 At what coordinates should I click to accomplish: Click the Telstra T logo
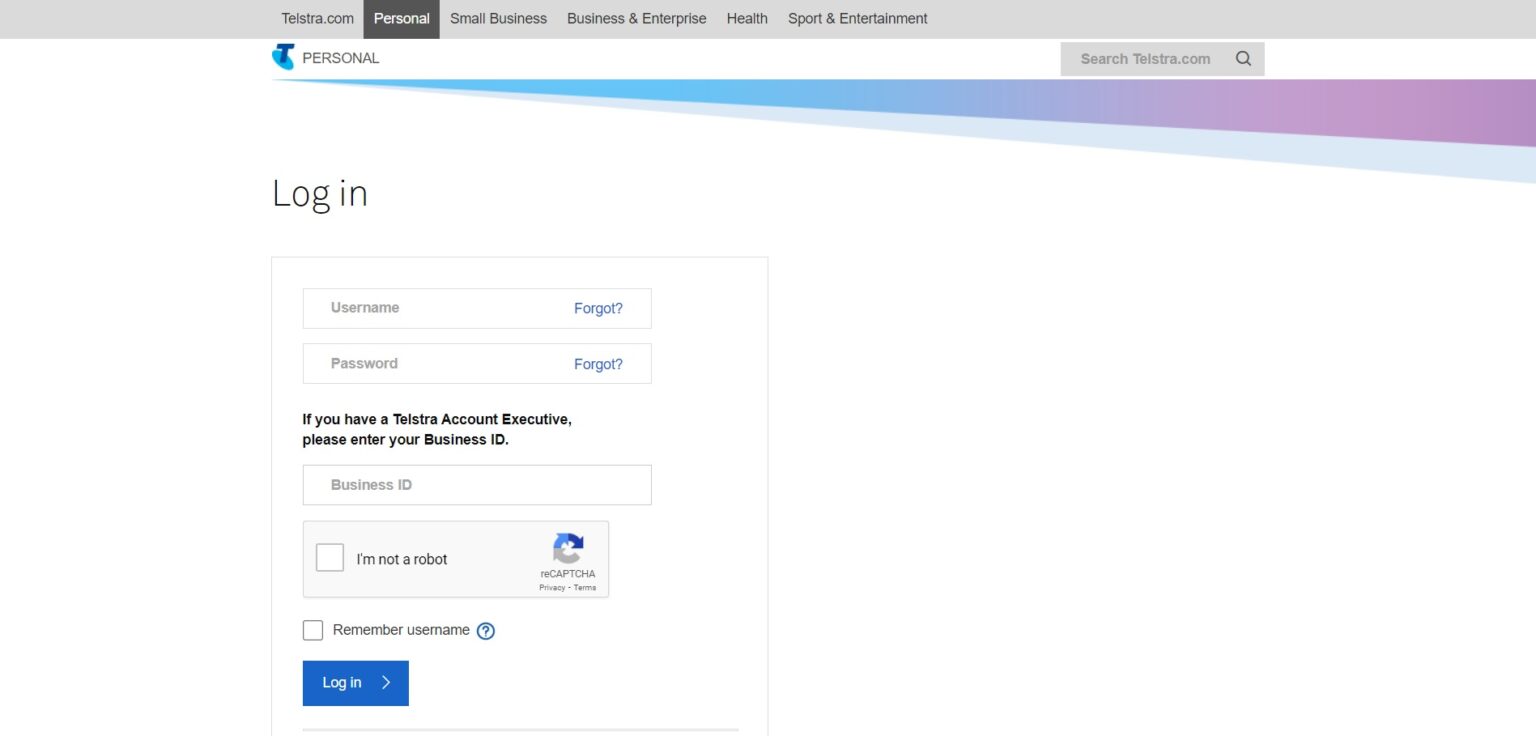coord(283,57)
